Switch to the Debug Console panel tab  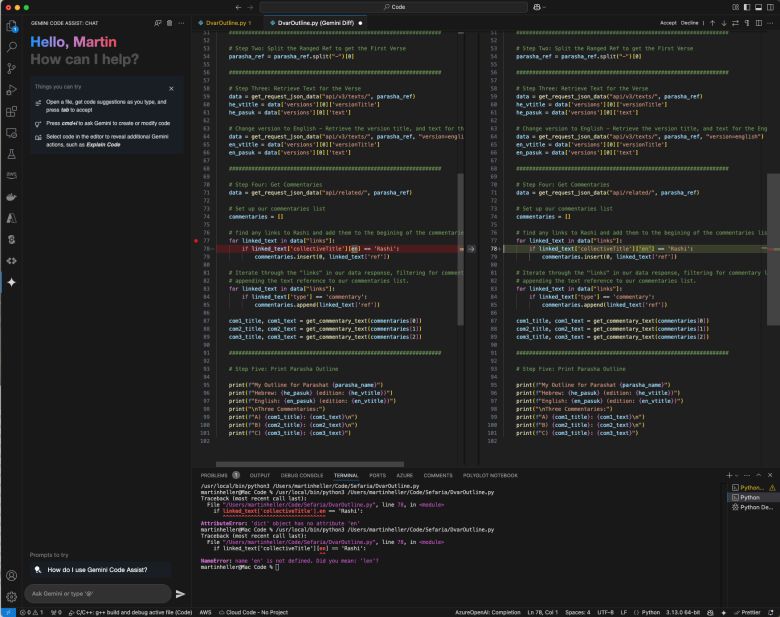pyautogui.click(x=302, y=475)
